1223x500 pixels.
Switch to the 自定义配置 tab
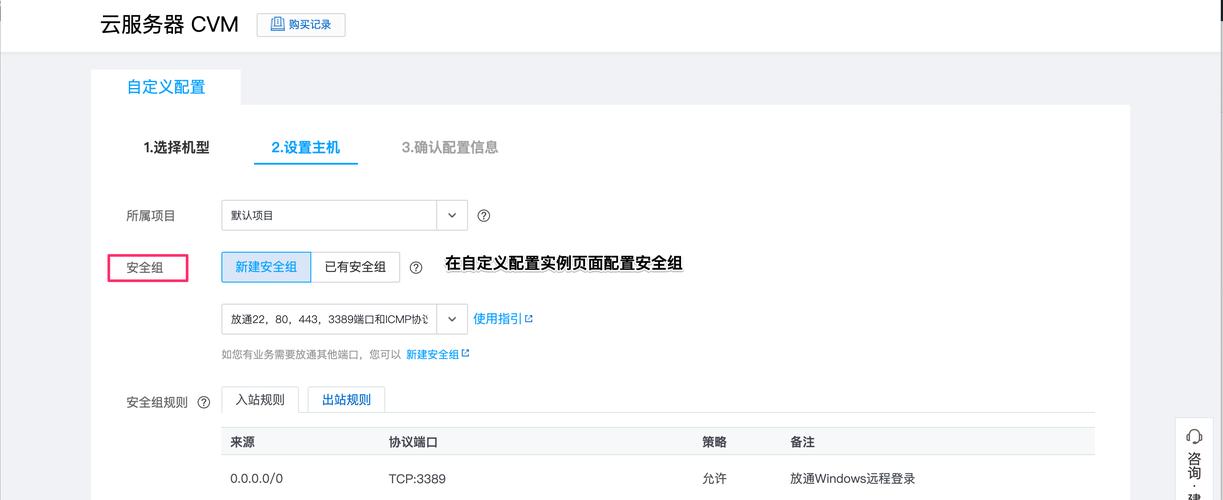166,87
